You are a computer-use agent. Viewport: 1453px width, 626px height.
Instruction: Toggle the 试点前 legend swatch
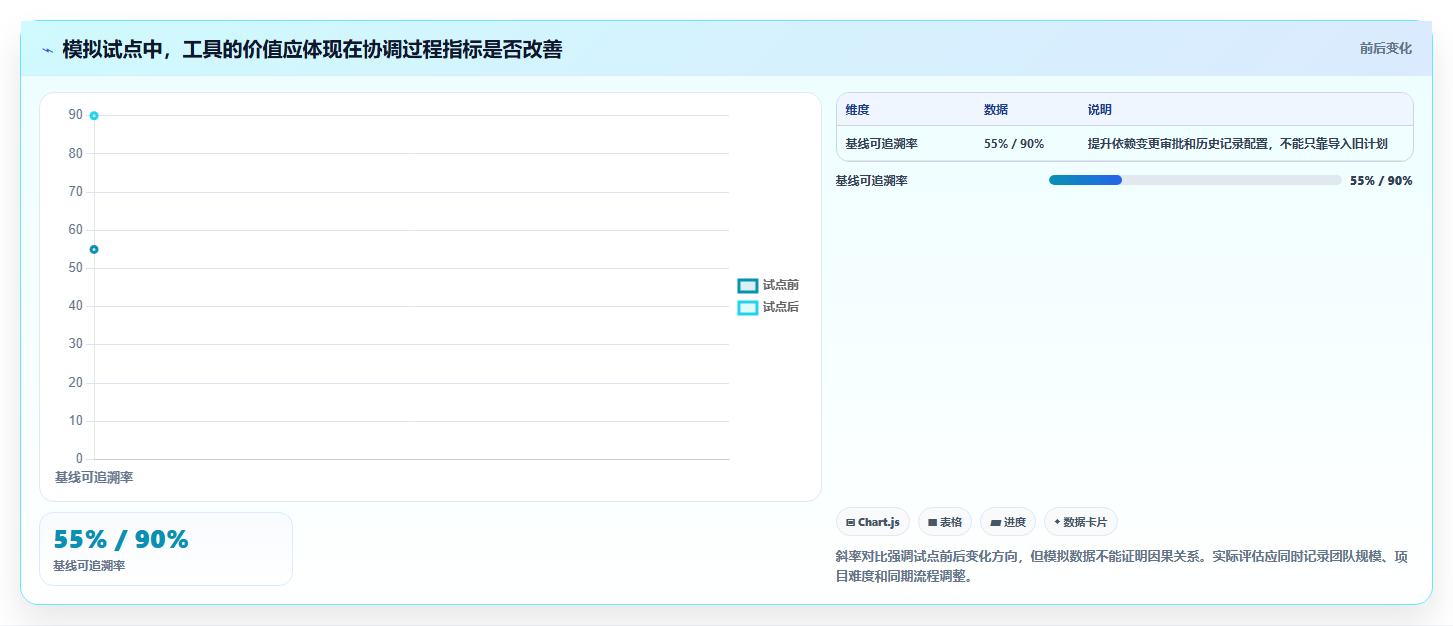pos(748,286)
